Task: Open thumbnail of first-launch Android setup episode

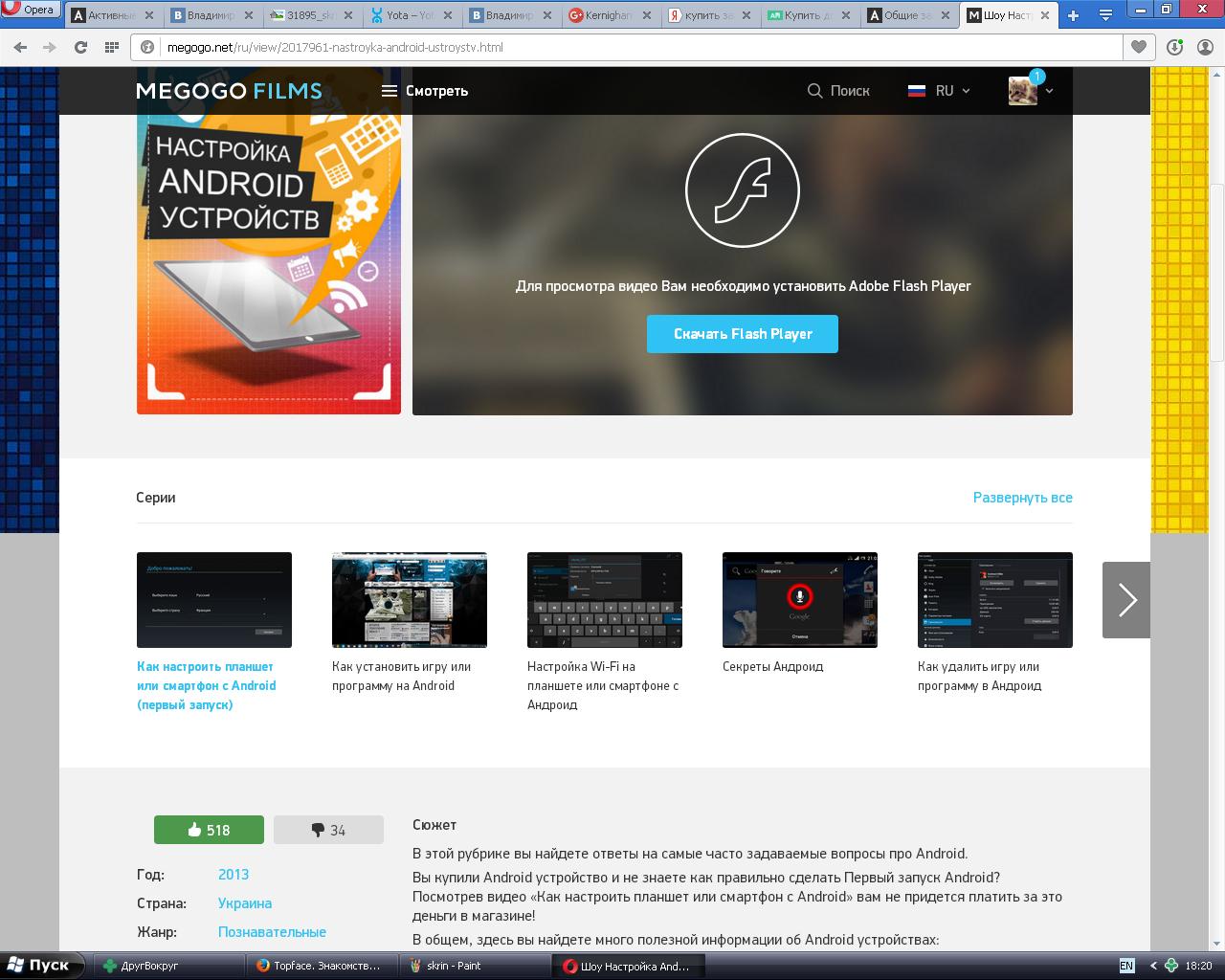Action: point(214,600)
